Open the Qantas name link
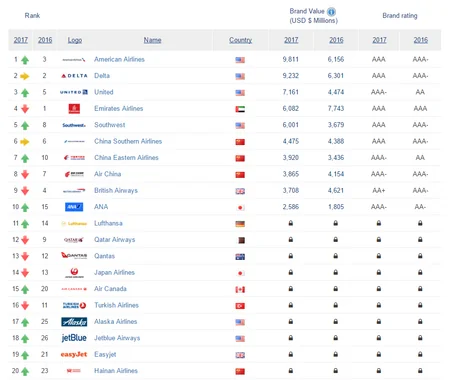 click(104, 256)
